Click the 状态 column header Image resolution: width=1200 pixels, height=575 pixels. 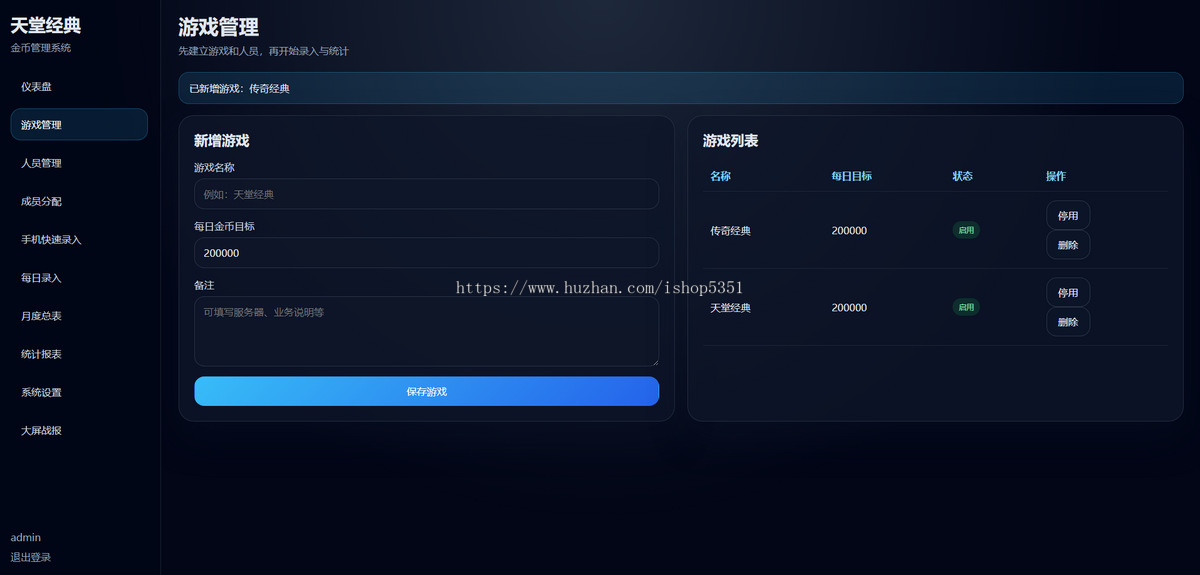(962, 176)
